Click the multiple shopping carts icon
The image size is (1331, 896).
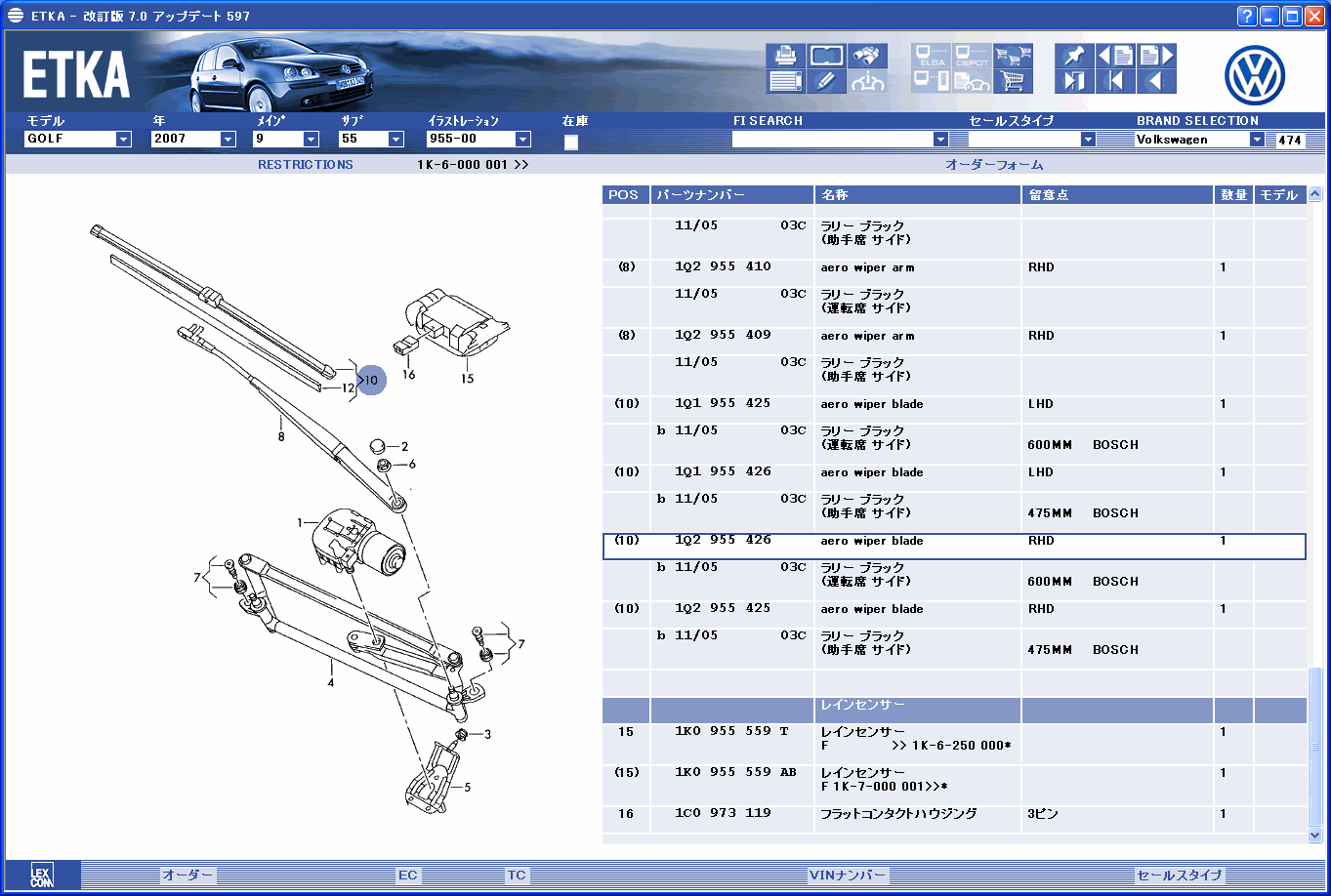pyautogui.click(x=1014, y=56)
